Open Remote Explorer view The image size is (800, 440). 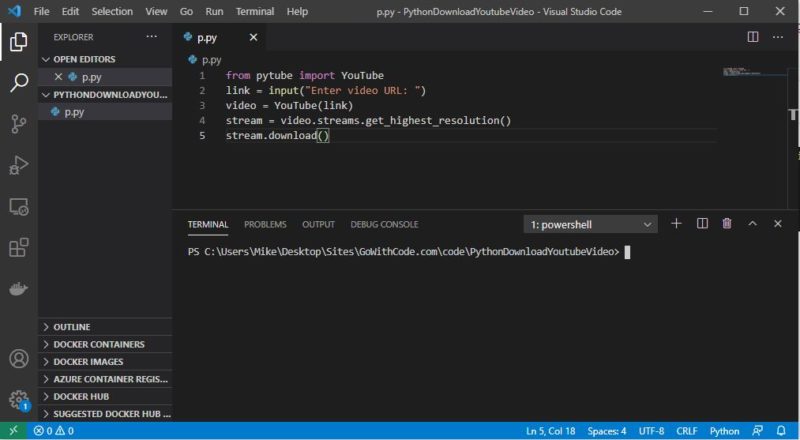(18, 207)
